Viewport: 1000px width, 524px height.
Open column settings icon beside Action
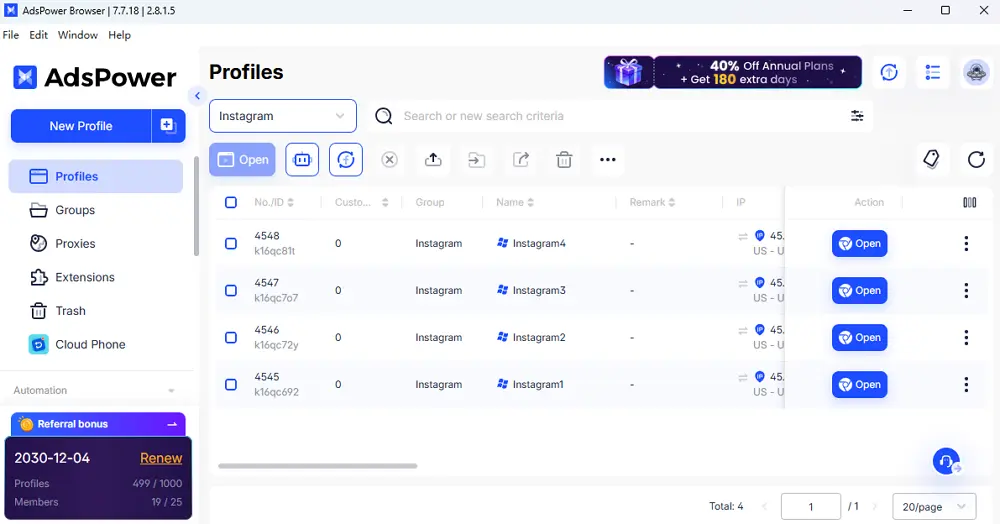(x=969, y=202)
